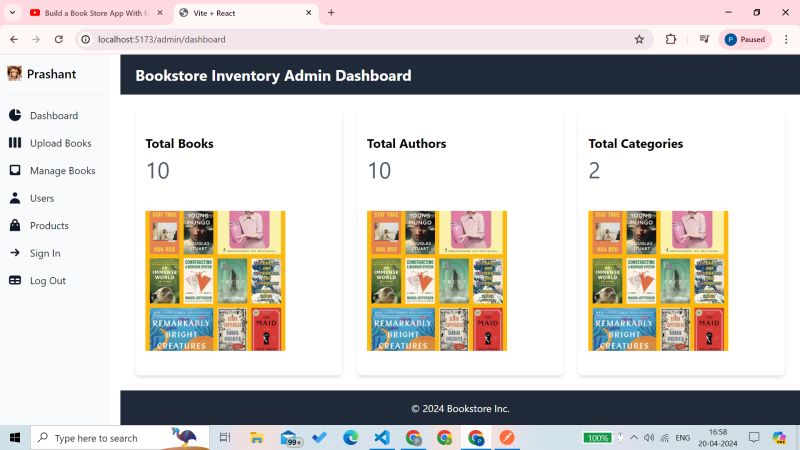
Task: Switch to Visual Studio Code
Action: click(382, 438)
